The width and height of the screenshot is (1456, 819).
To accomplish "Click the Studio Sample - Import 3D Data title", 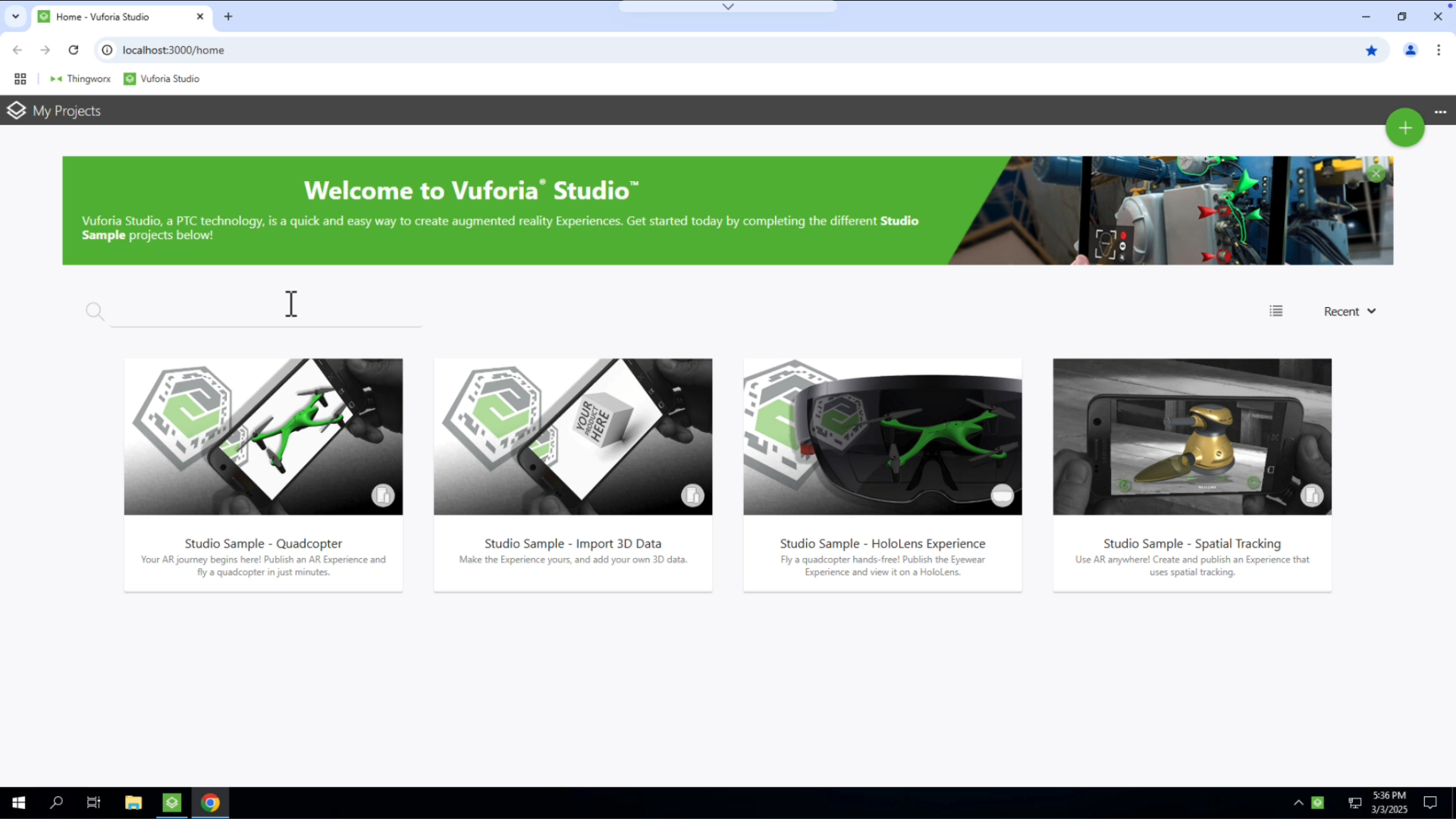I will click(573, 544).
